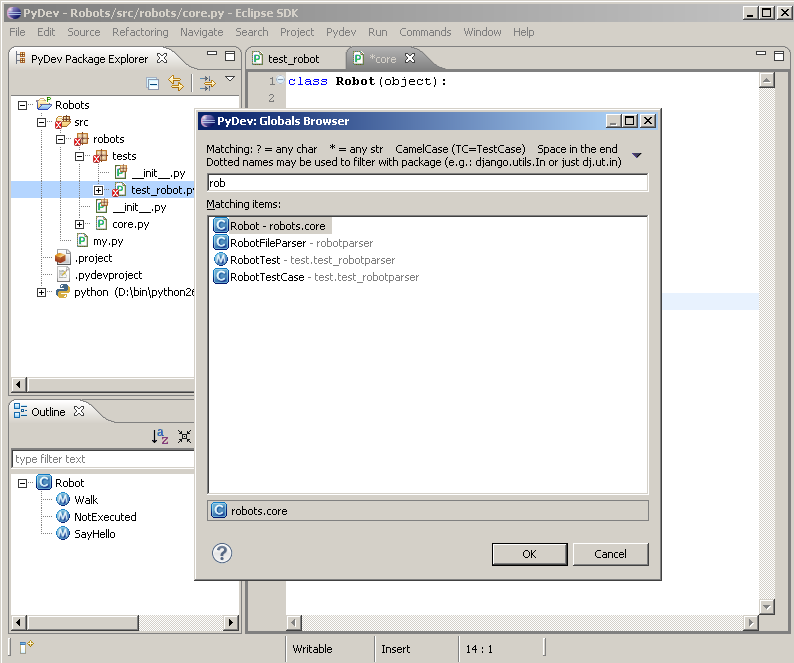Open Globals Browser dialog menu arrow
Viewport: 794px width, 663px height.
[637, 155]
